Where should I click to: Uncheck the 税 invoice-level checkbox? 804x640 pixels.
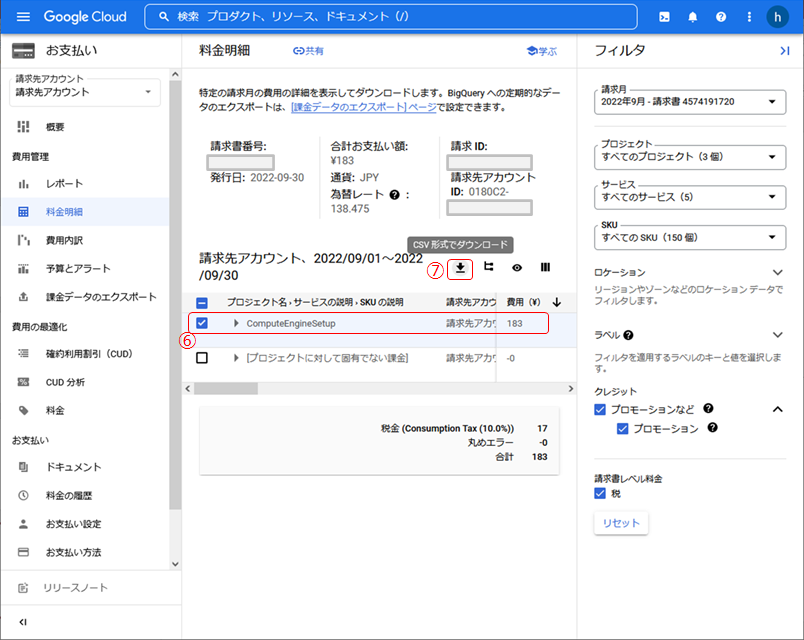click(x=600, y=493)
